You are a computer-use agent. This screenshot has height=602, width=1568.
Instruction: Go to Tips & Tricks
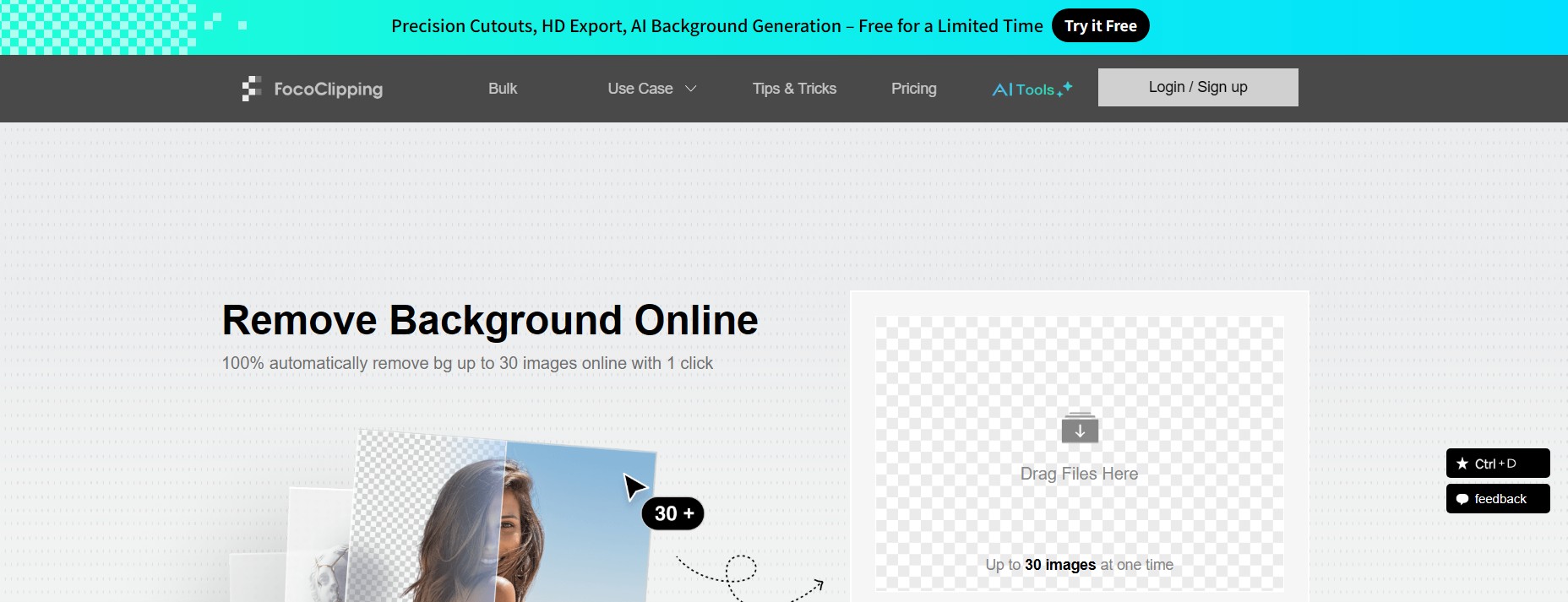point(794,89)
